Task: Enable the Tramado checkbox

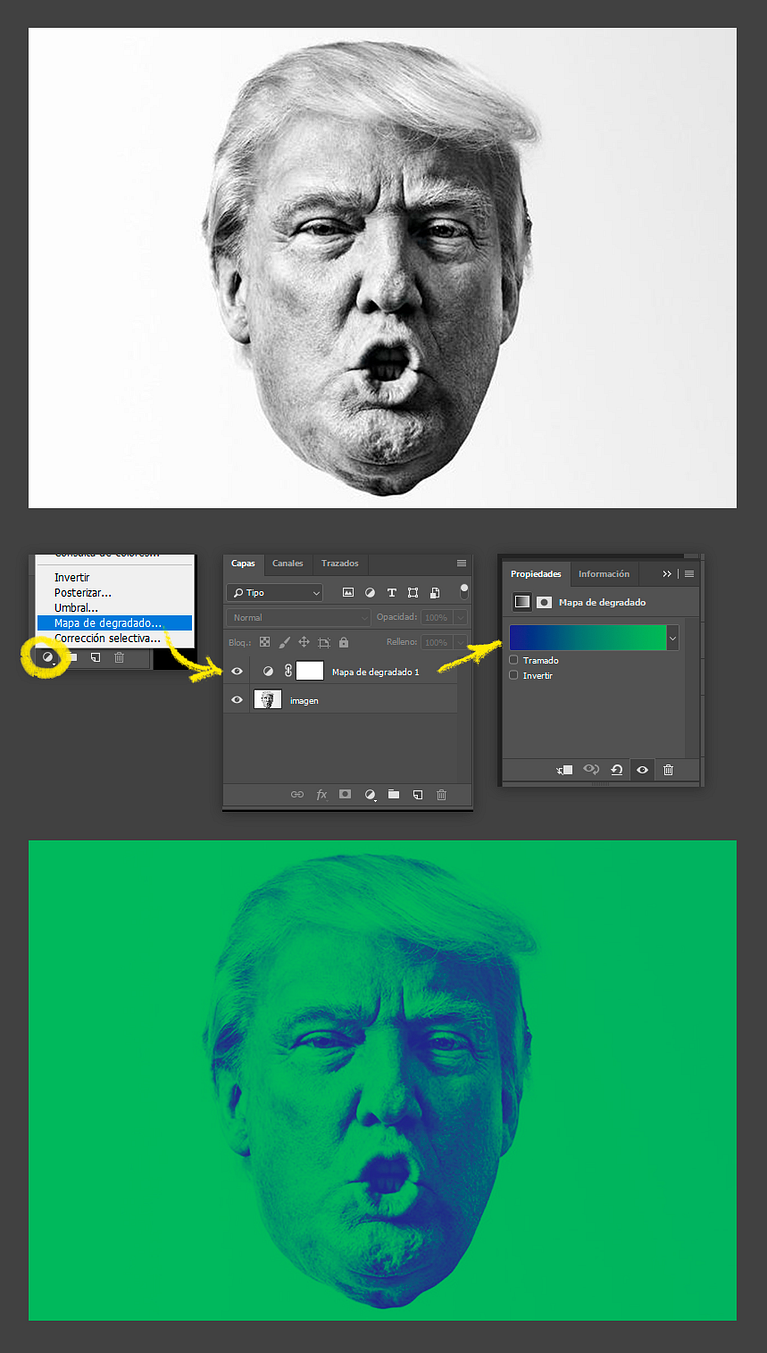Action: click(x=514, y=660)
